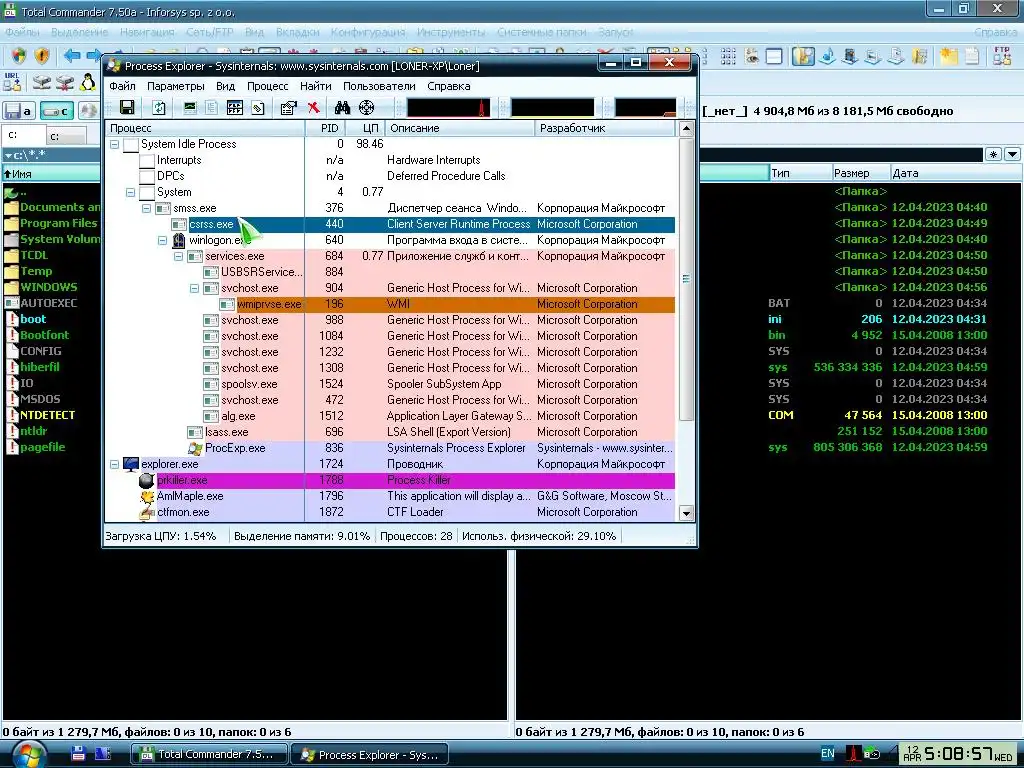Click commit history graph in toolbar
This screenshot has width=1024, height=768.
click(552, 107)
